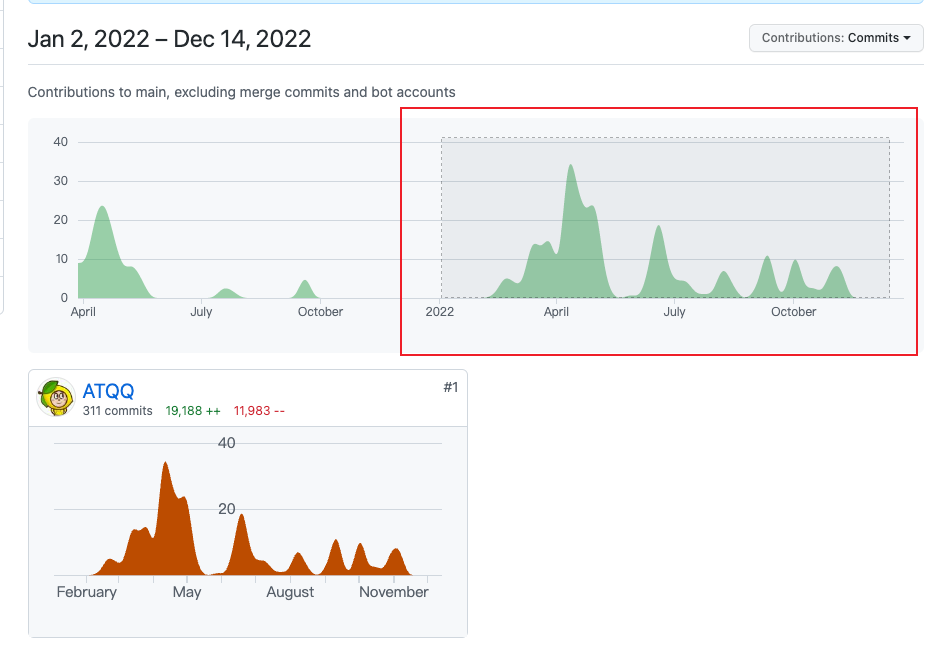This screenshot has height=653, width=933.
Task: Click the 11,983 -- deletions text
Action: click(259, 411)
